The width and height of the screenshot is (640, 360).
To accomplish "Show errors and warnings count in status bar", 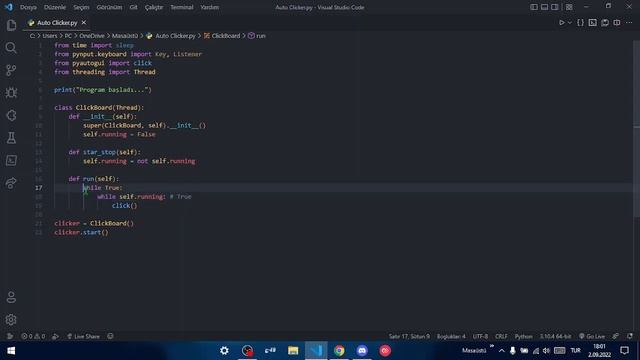I will 33,336.
